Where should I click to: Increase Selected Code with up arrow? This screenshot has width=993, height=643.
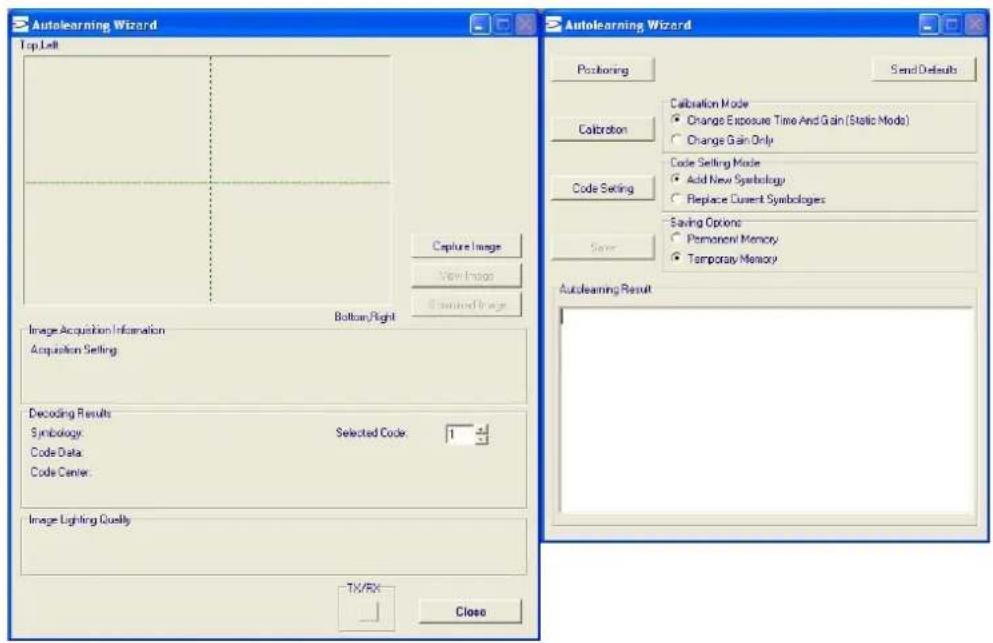pos(482,430)
